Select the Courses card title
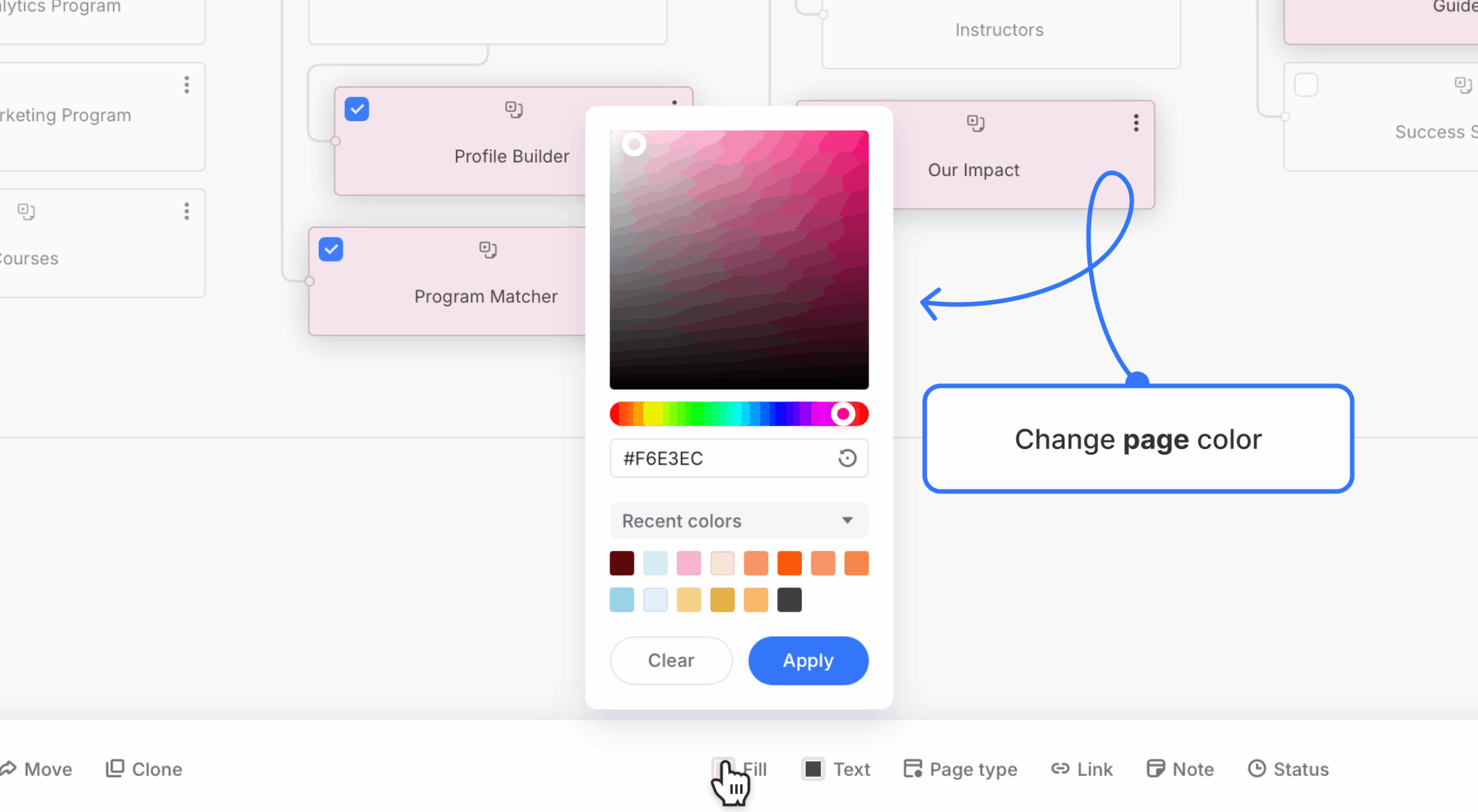 tap(29, 259)
